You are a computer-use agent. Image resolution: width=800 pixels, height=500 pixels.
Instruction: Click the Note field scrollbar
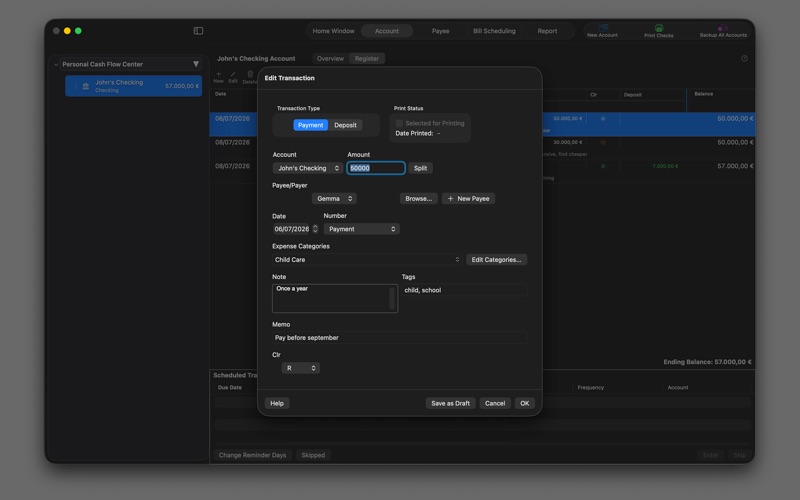(x=392, y=298)
